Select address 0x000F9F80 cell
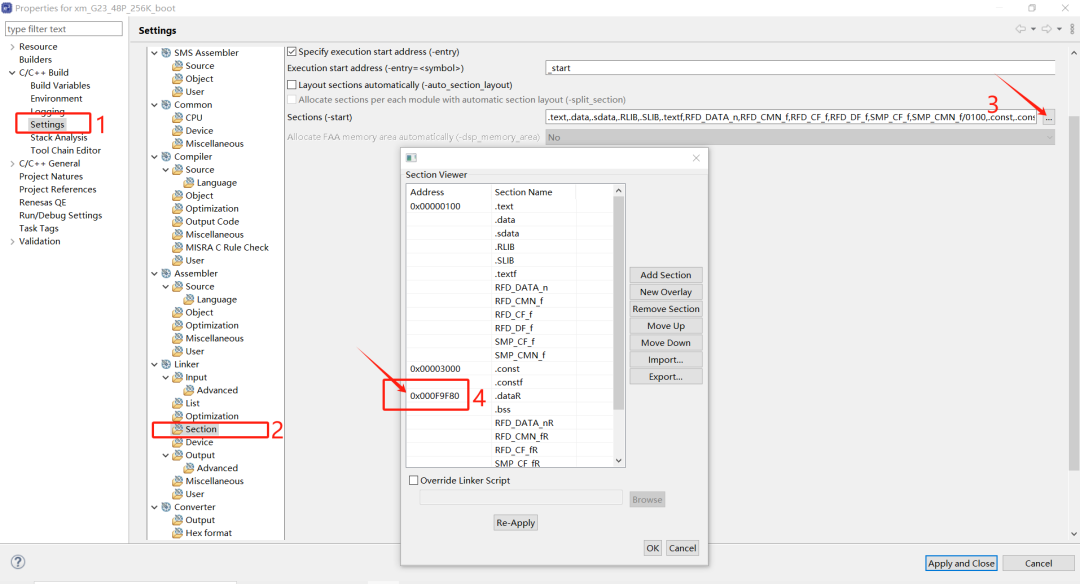The width and height of the screenshot is (1080, 584). (435, 396)
